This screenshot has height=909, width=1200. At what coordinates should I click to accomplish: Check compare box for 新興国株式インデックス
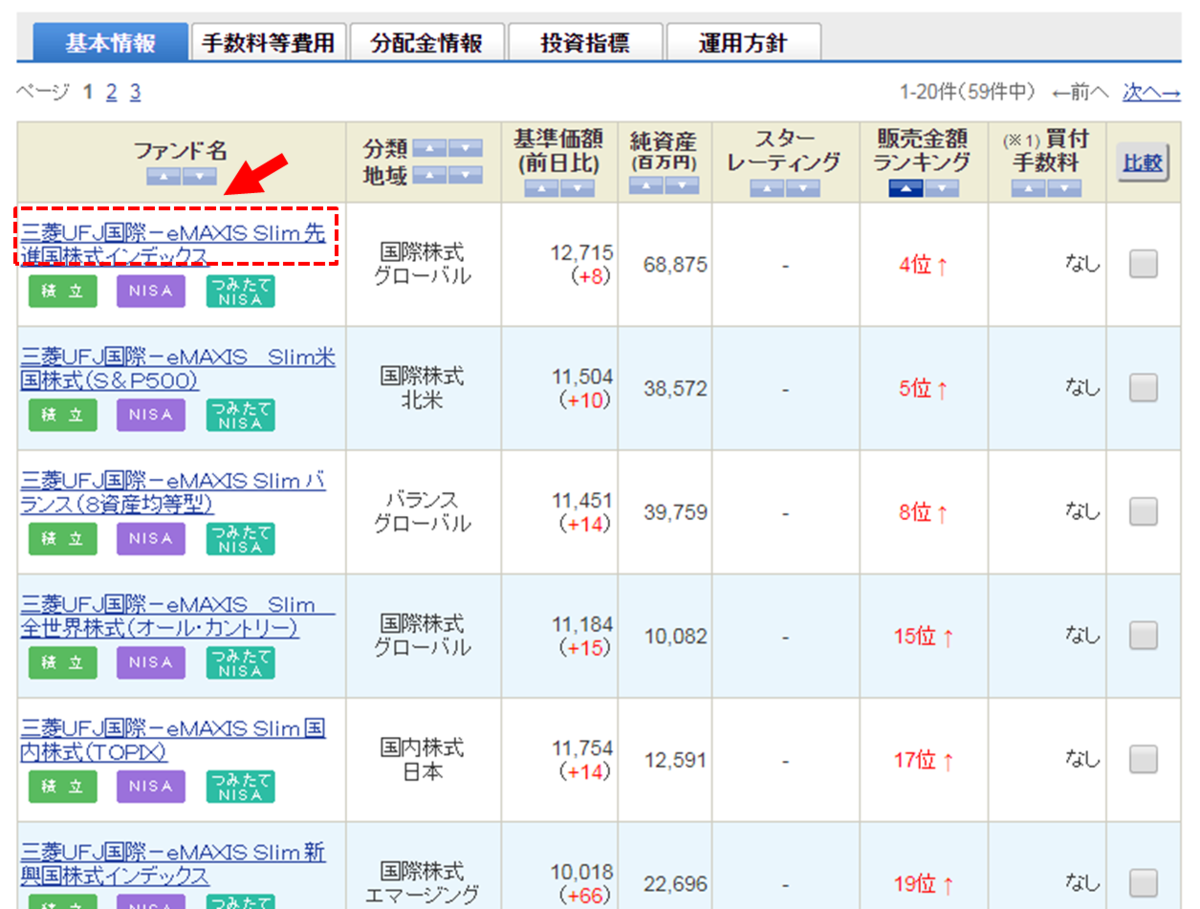1143,883
